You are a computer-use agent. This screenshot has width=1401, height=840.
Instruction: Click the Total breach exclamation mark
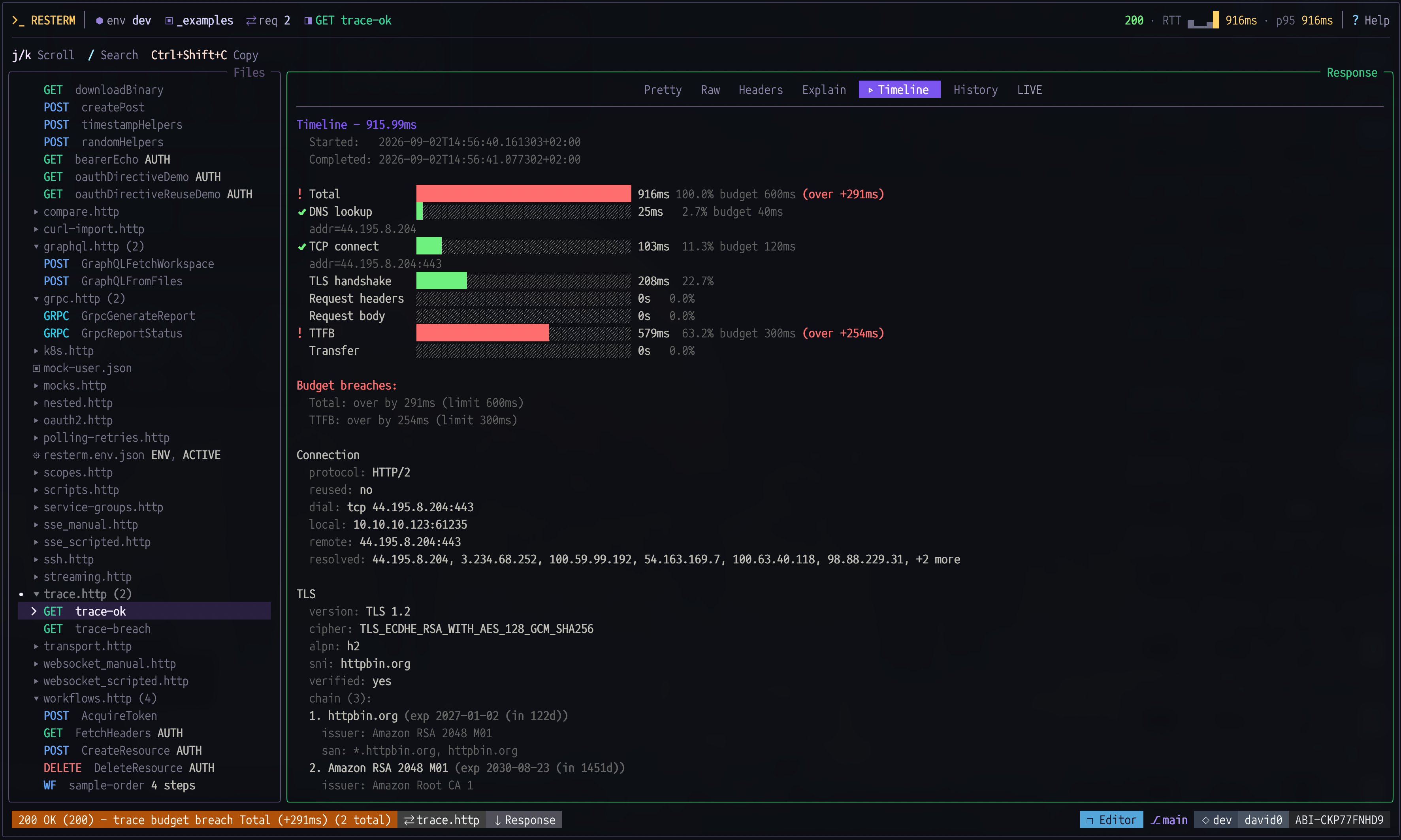pyautogui.click(x=300, y=194)
